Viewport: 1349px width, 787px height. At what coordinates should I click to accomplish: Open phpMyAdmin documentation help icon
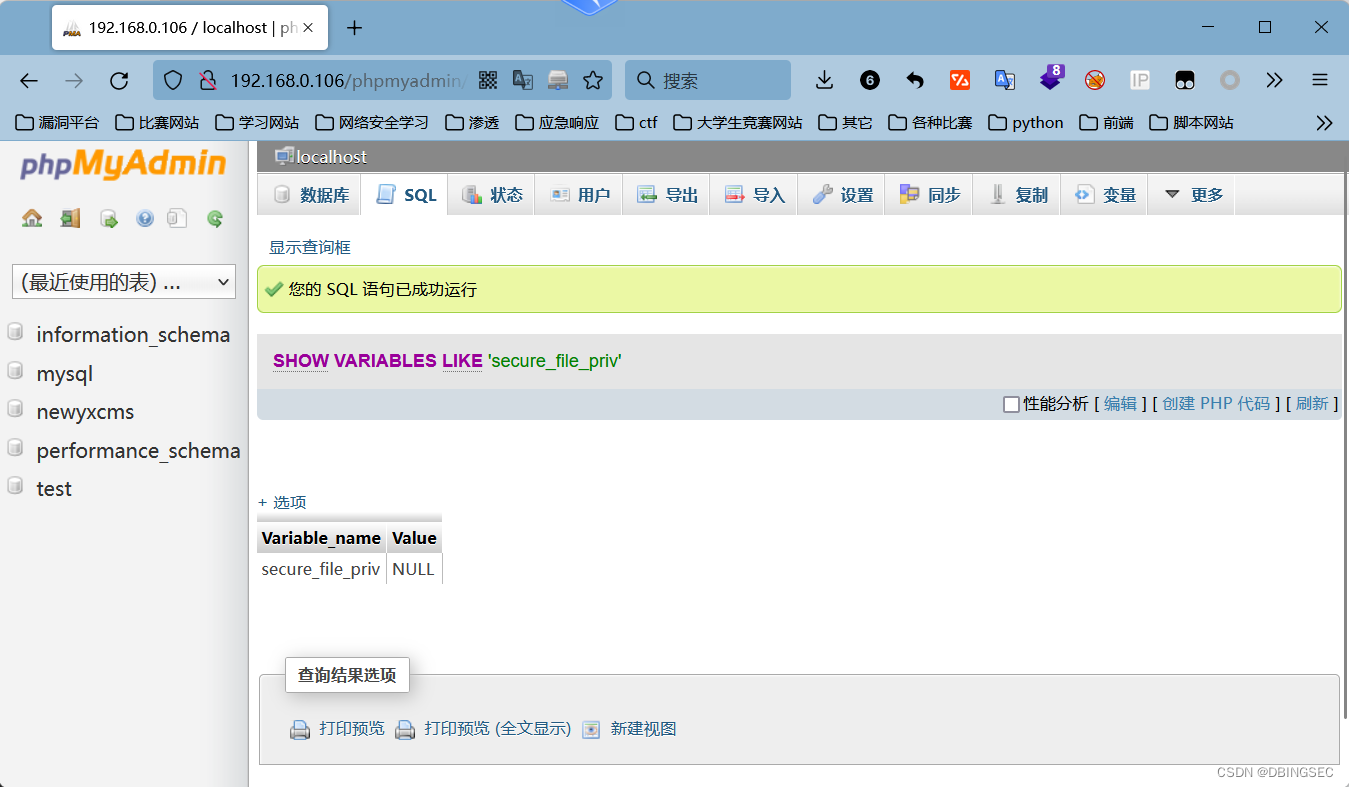[145, 218]
